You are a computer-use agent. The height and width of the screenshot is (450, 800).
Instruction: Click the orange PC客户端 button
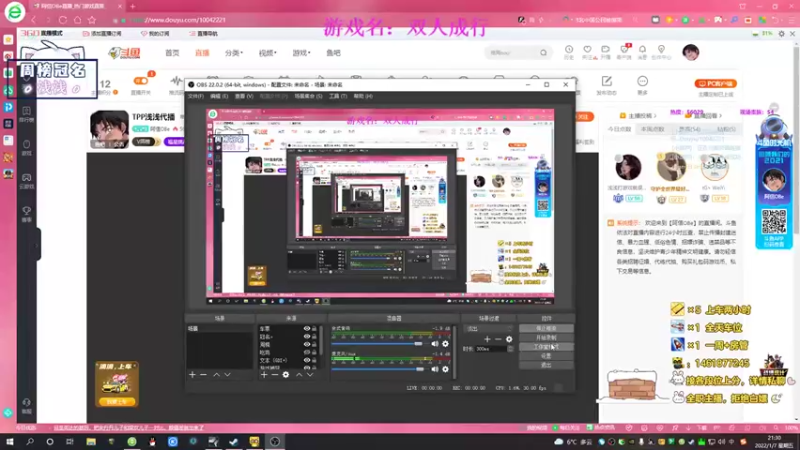click(x=715, y=83)
